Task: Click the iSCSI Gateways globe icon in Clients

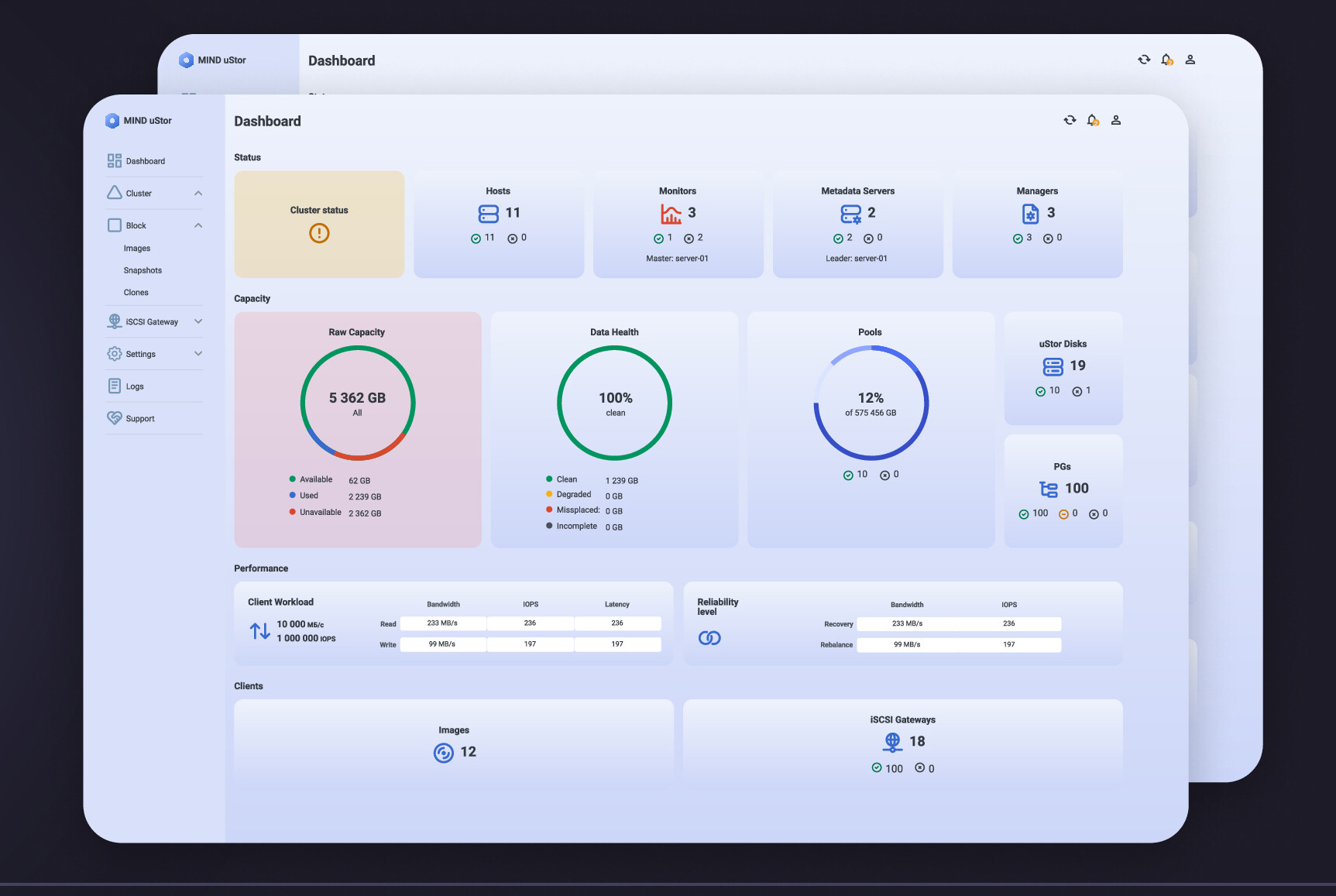Action: tap(892, 742)
